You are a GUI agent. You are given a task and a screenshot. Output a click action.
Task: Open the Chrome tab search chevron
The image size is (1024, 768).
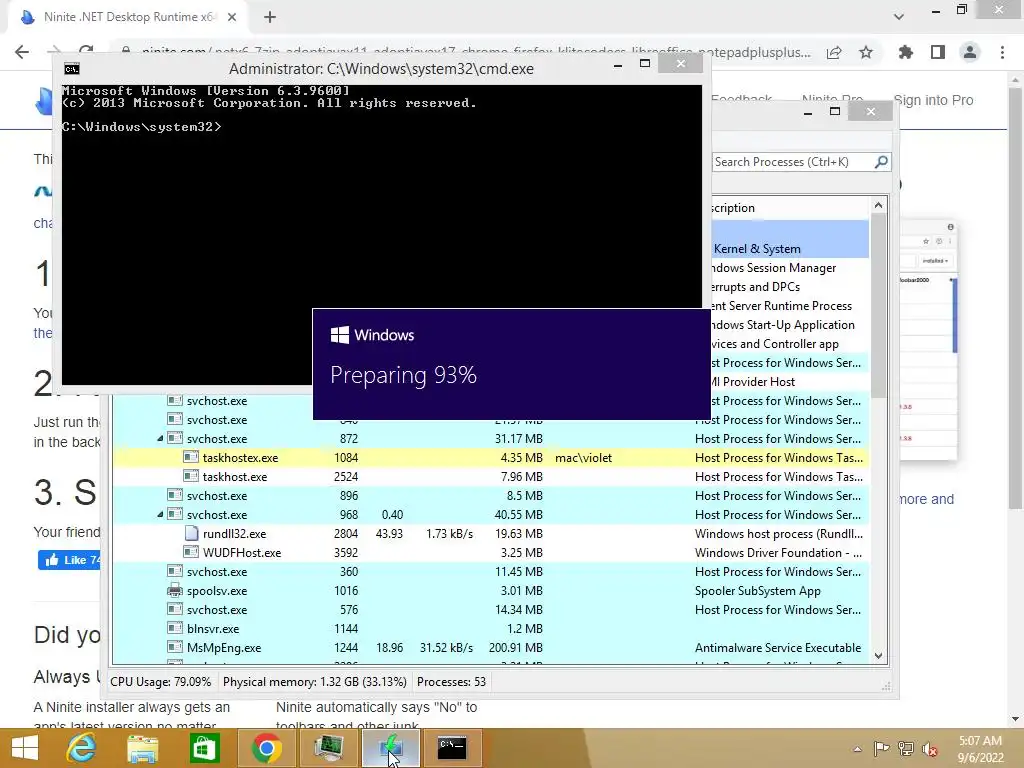click(899, 17)
